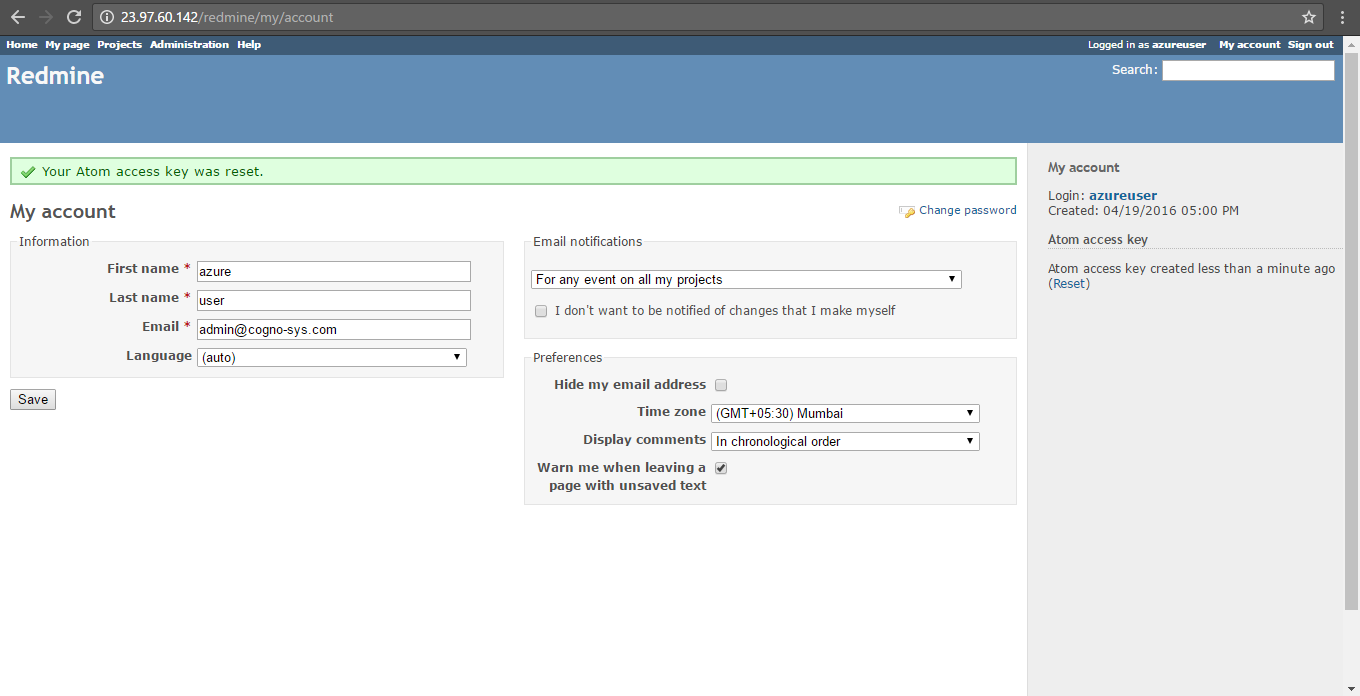The width and height of the screenshot is (1360, 696).
Task: Go to Projects in the top menu
Action: [119, 45]
